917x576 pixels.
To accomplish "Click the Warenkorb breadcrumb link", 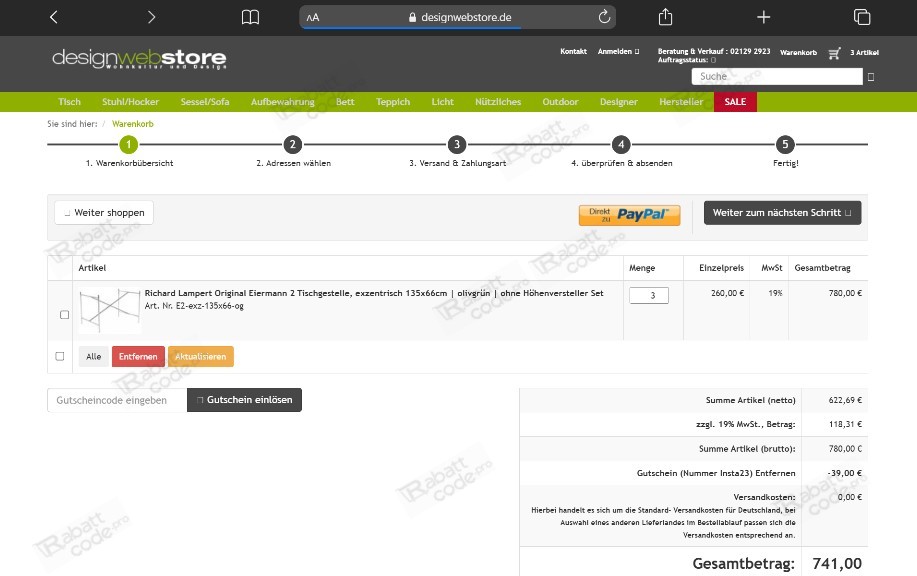I will click(x=133, y=124).
